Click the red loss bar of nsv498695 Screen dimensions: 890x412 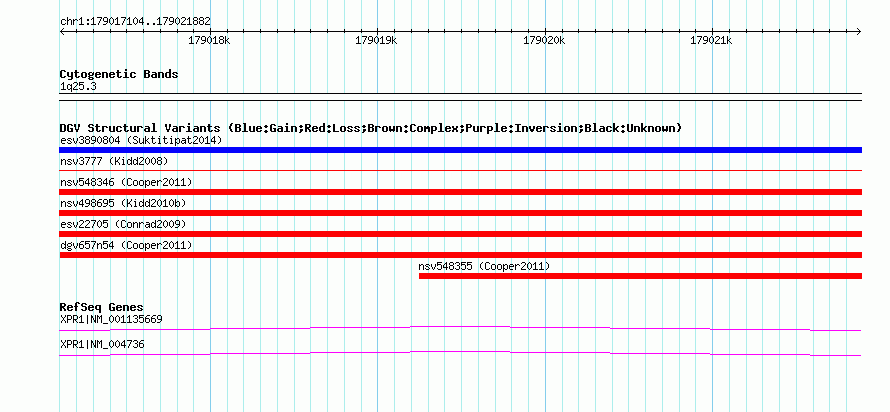coord(460,213)
